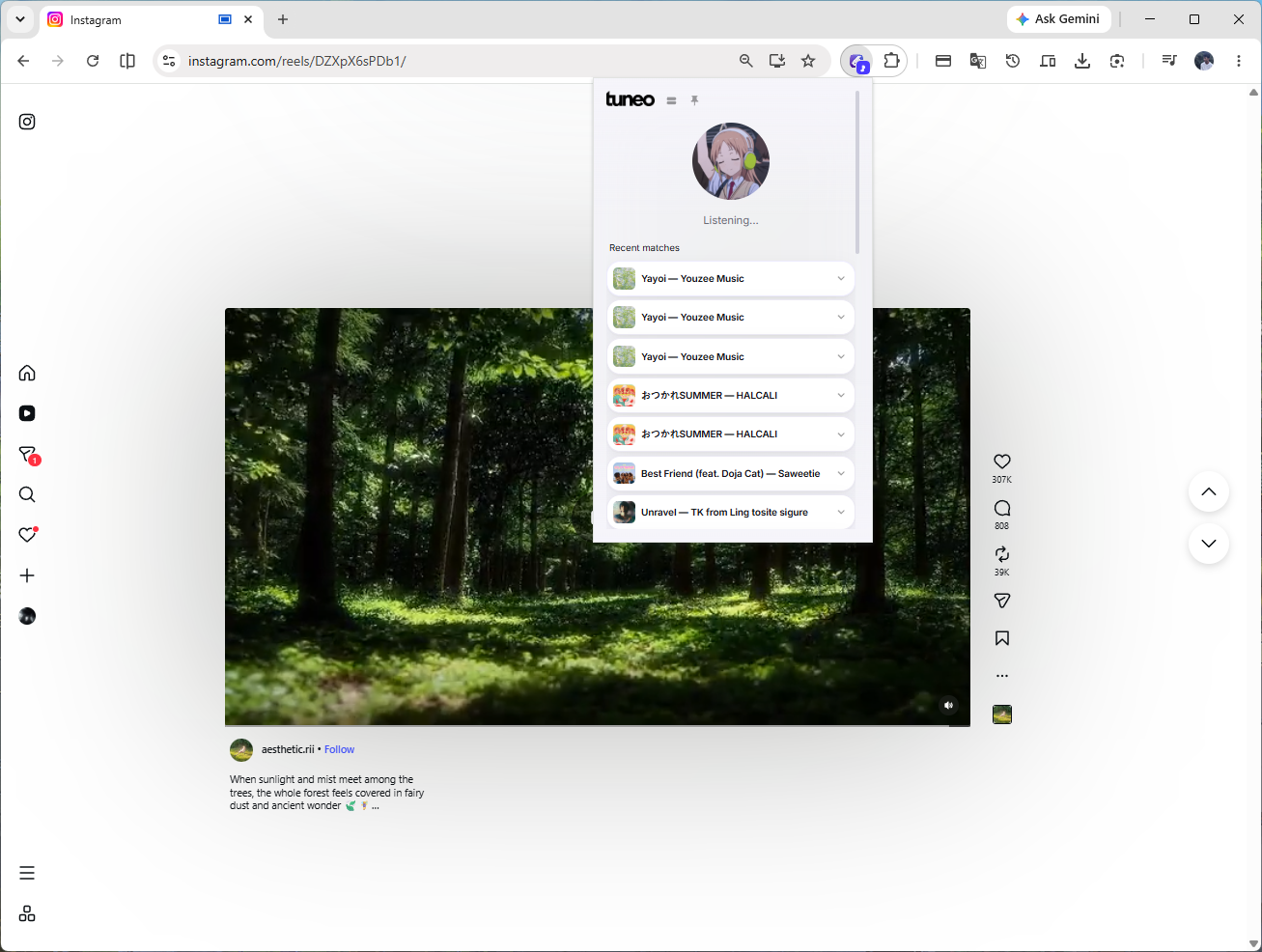Follow aesthetic.rii
This screenshot has height=952, width=1262.
coord(339,749)
